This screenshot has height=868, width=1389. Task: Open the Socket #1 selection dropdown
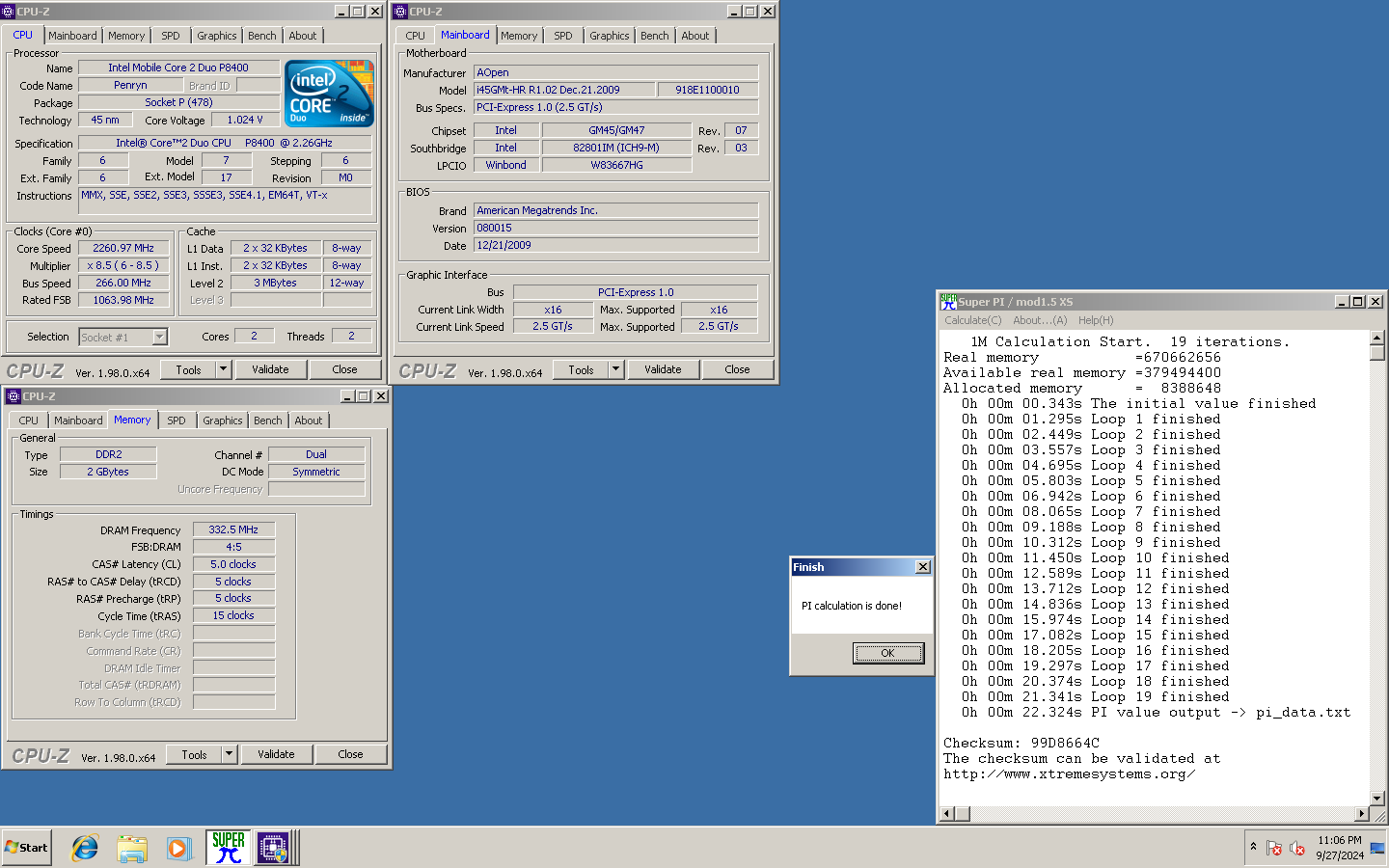tap(160, 337)
